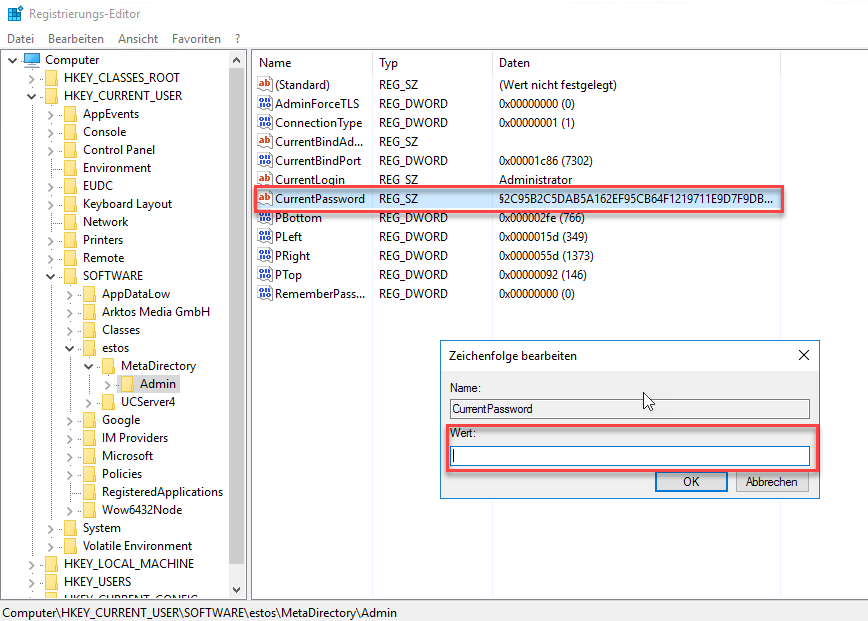Expand the Microsoft key node
This screenshot has width=868, height=621.
[x=69, y=456]
